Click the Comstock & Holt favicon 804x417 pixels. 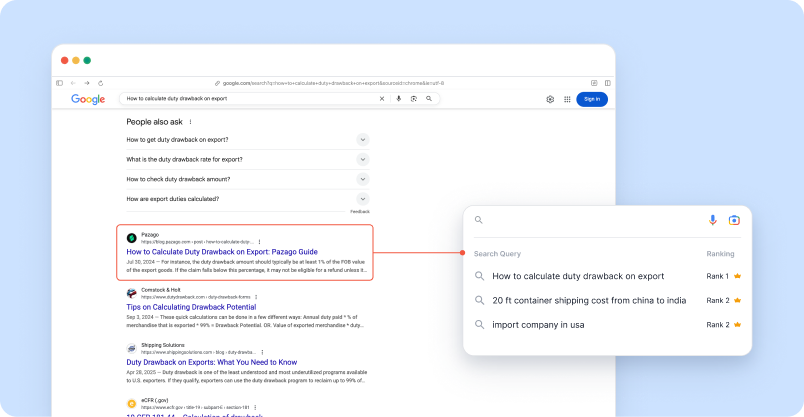(x=132, y=293)
